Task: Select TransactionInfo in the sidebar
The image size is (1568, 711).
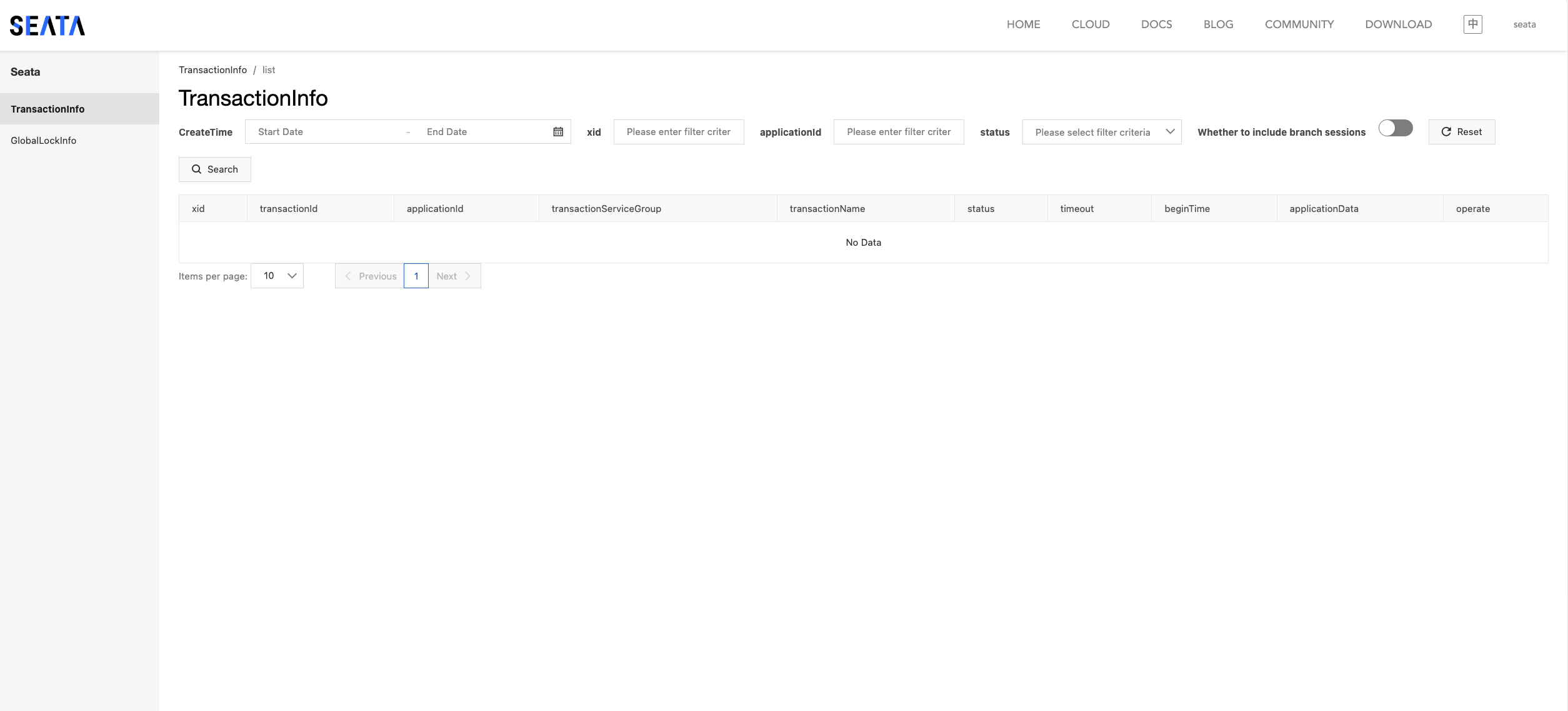Action: [47, 109]
